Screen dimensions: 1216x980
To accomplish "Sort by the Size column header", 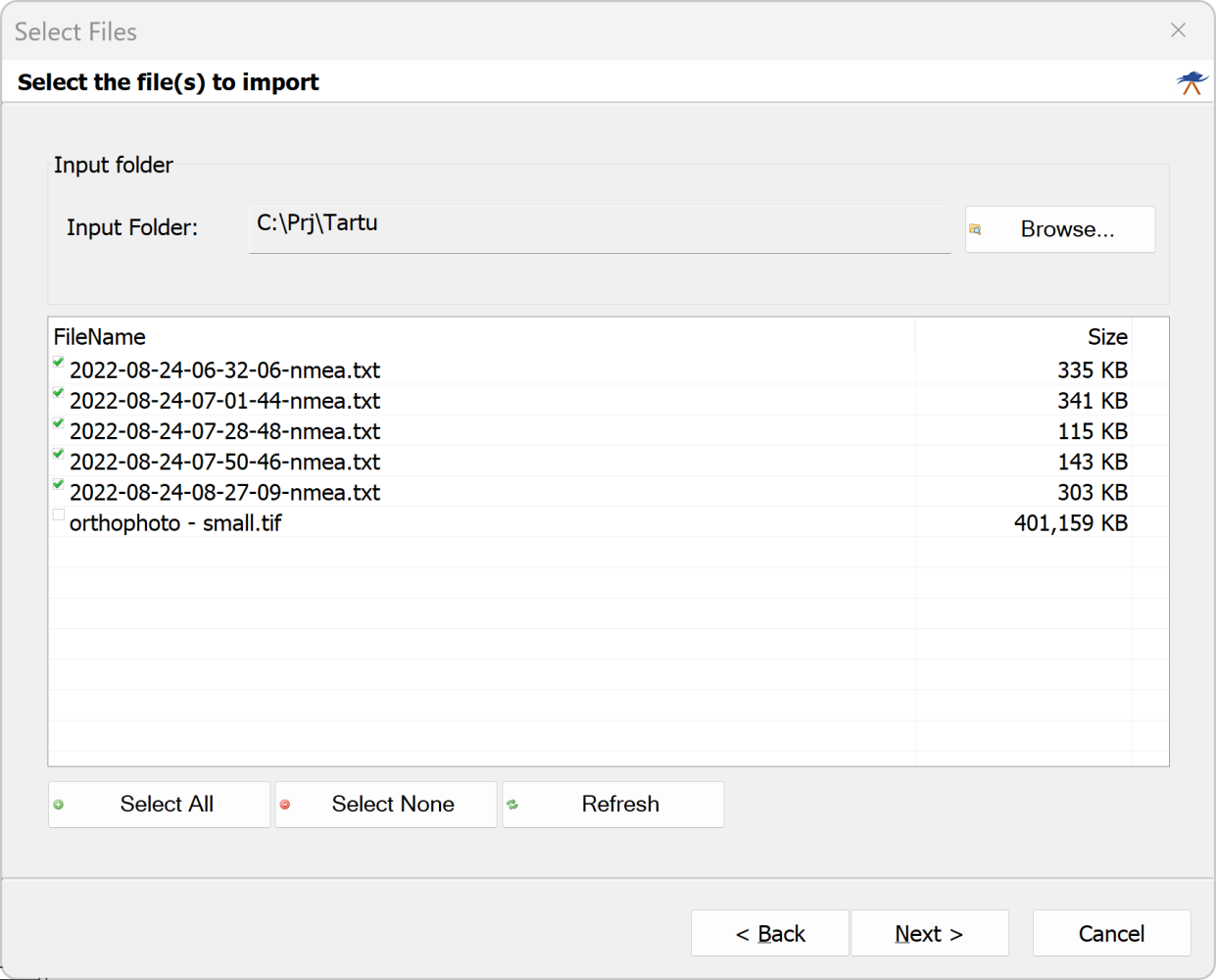I will pyautogui.click(x=1023, y=336).
